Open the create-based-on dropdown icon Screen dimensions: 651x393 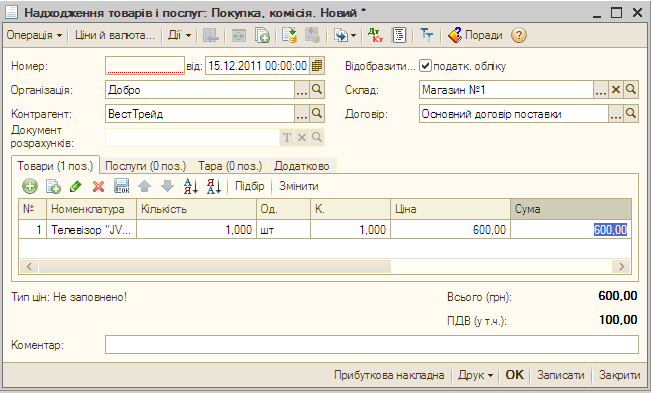click(x=345, y=35)
